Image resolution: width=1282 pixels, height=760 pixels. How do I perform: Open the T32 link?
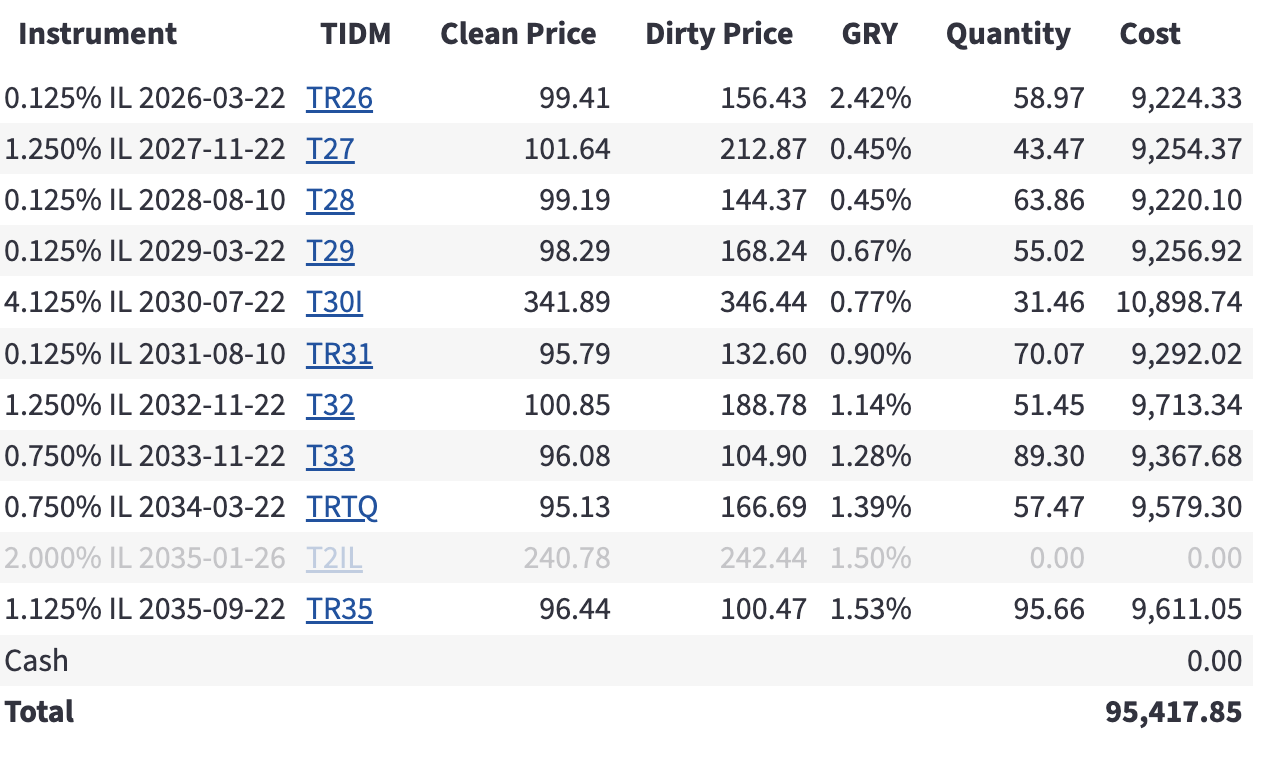330,405
